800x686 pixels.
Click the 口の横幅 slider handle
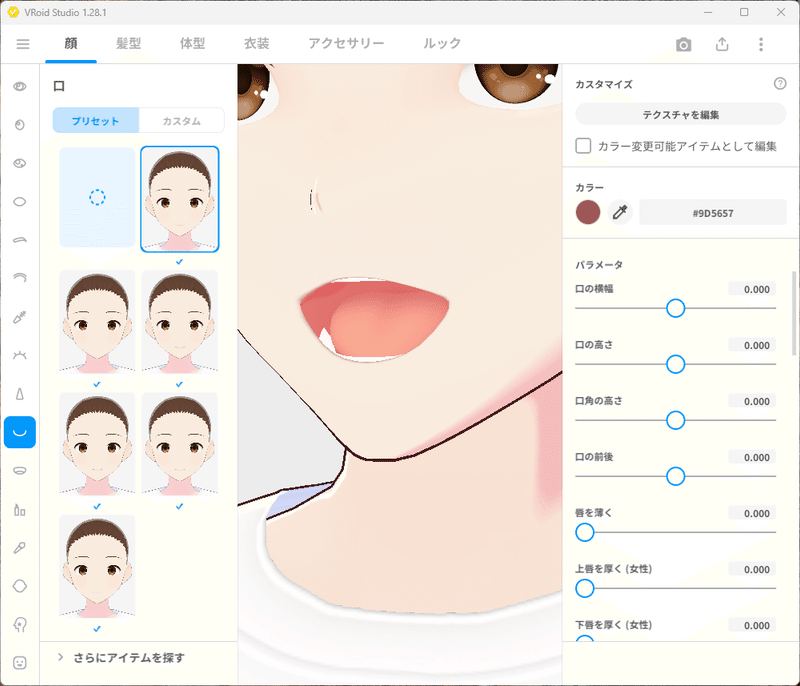tap(676, 308)
